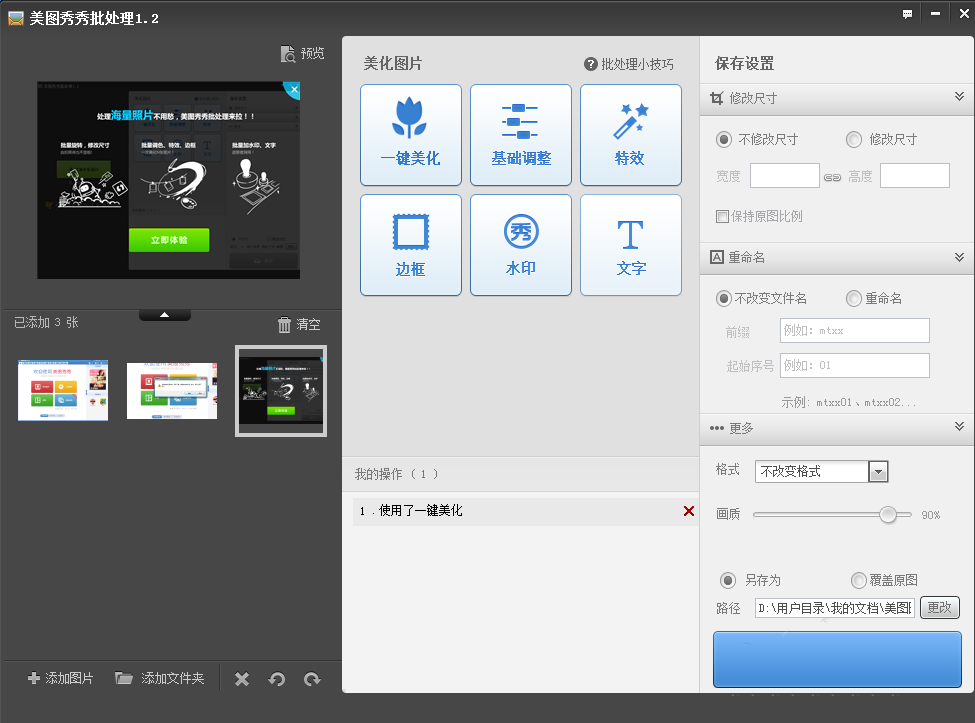This screenshot has height=723, width=975.
Task: Click the 更多 three-dots header icon
Action: pos(717,428)
